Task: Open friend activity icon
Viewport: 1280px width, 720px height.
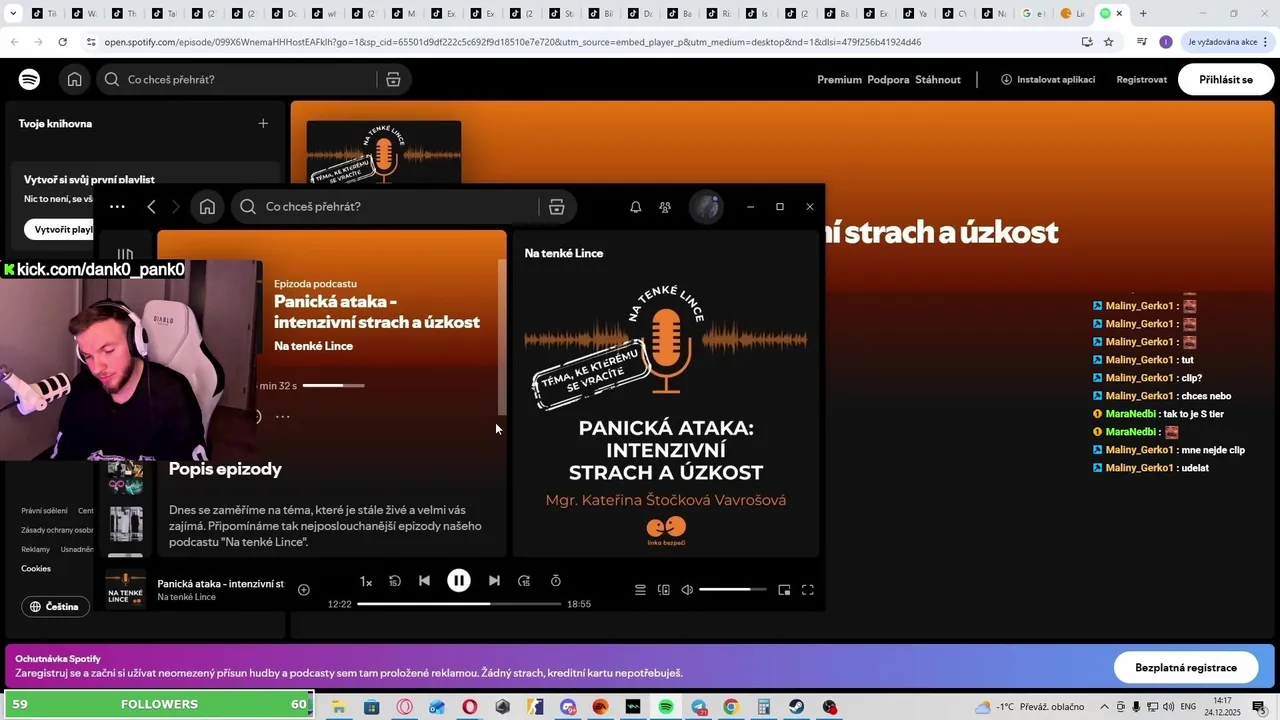Action: click(x=665, y=207)
